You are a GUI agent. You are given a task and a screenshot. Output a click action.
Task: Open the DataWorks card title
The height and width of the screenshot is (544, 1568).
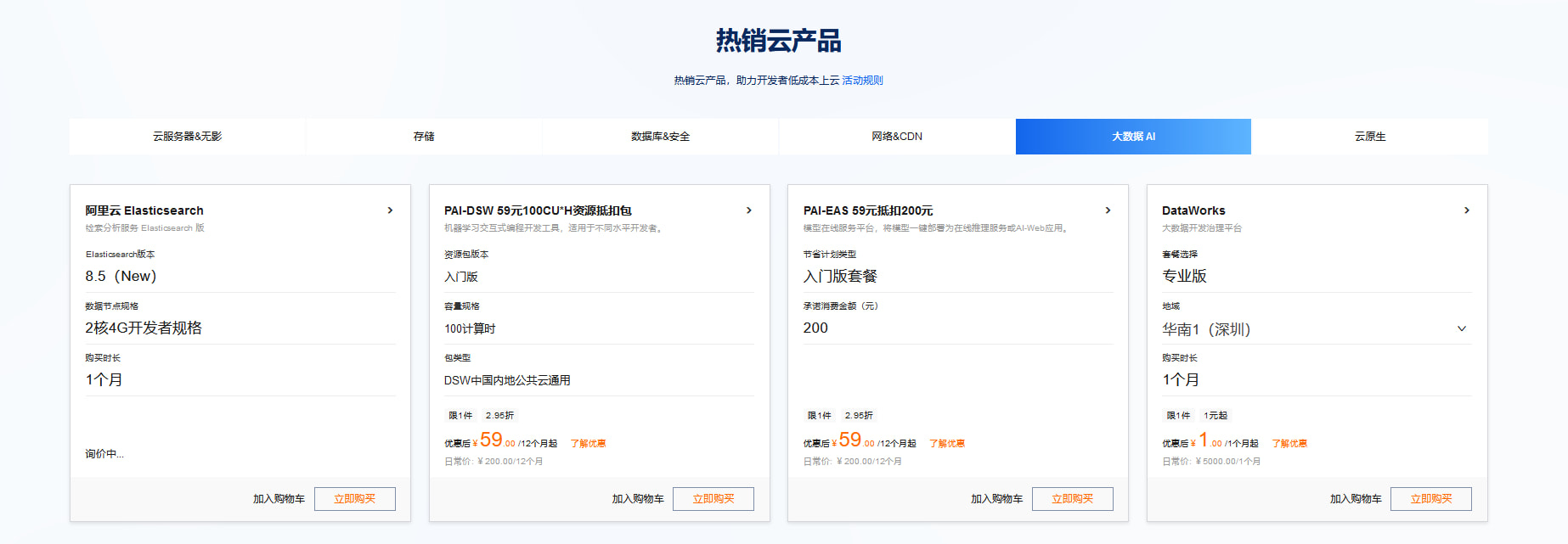pyautogui.click(x=1193, y=210)
